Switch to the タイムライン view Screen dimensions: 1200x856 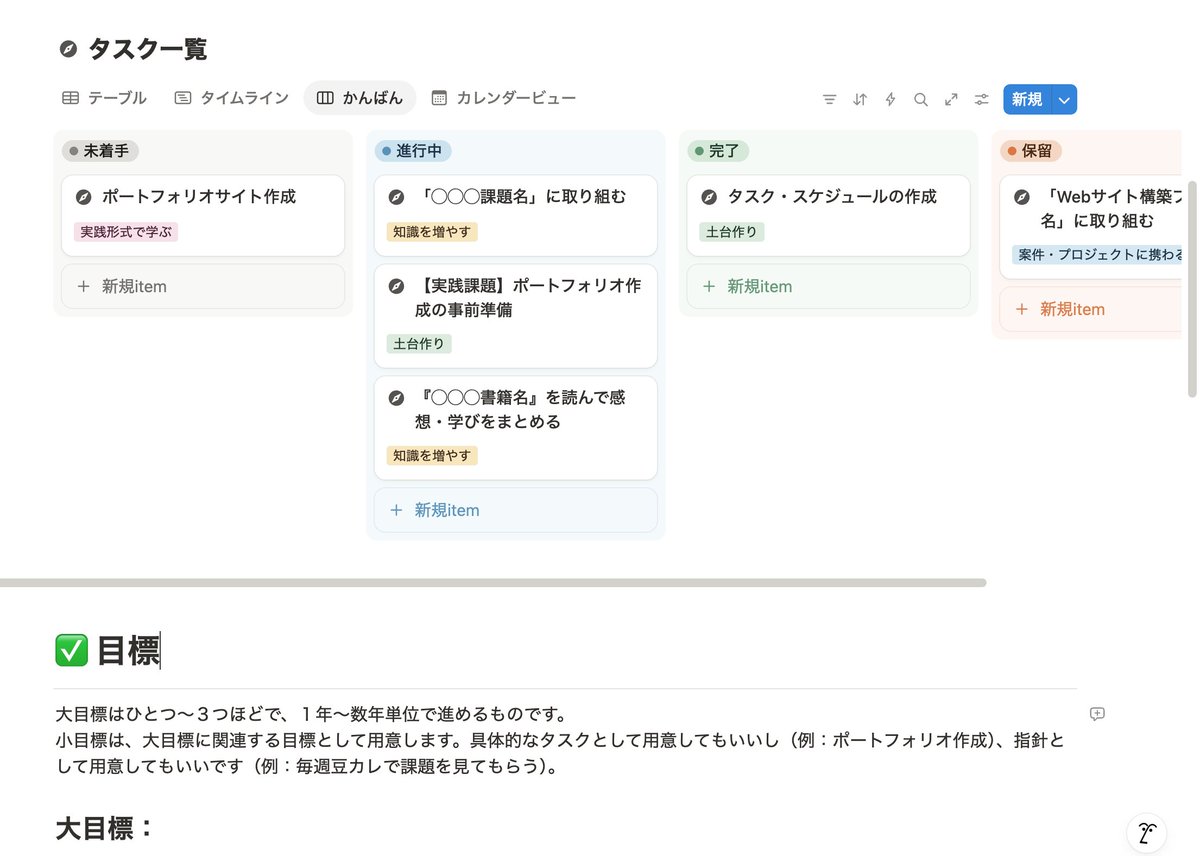pyautogui.click(x=230, y=97)
